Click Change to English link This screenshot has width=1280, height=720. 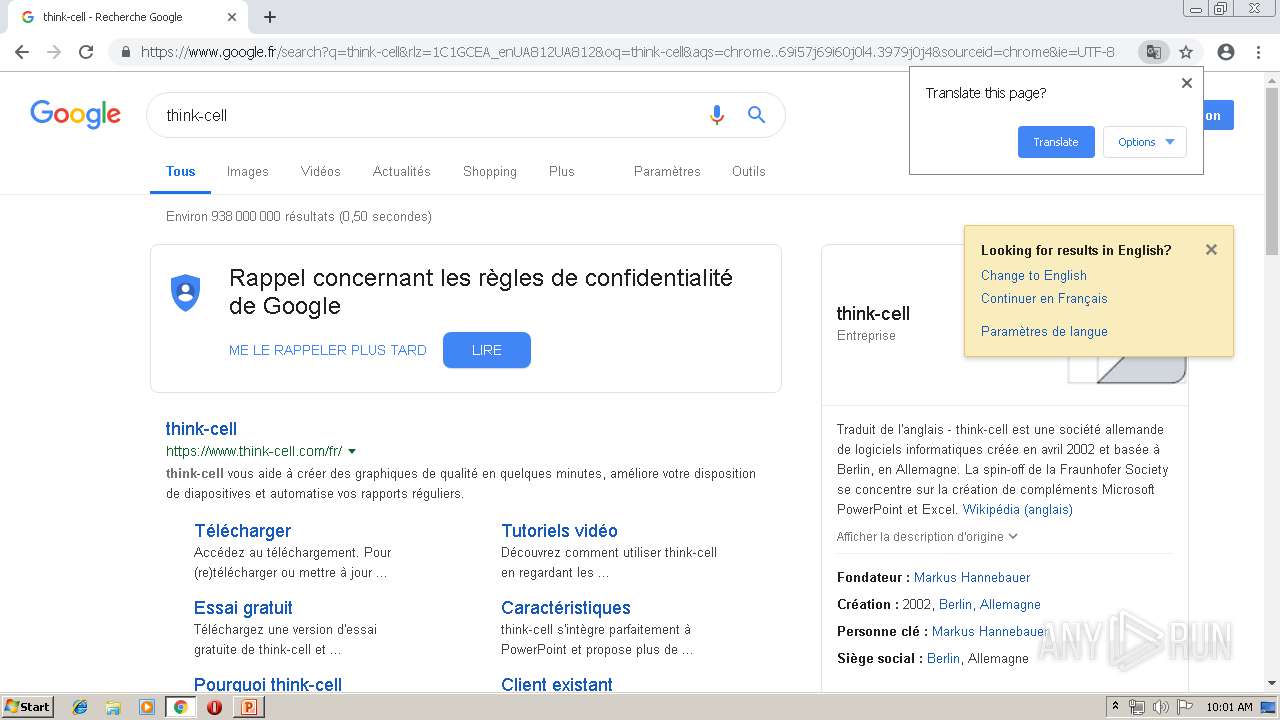coord(1034,276)
